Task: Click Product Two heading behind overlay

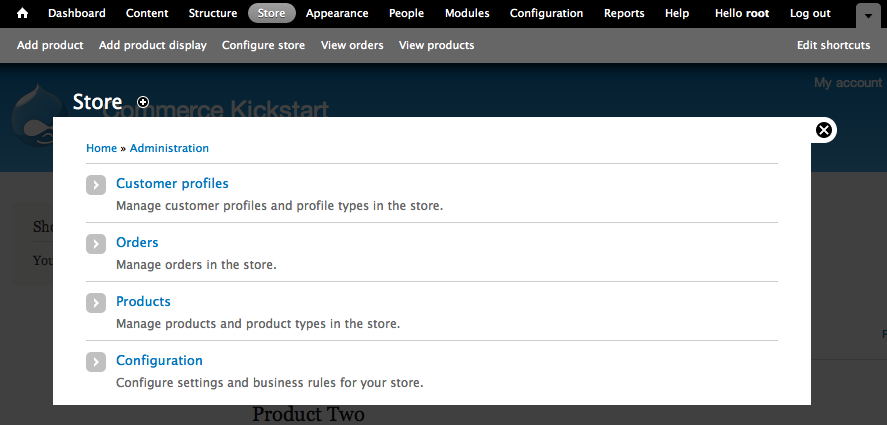Action: 308,414
